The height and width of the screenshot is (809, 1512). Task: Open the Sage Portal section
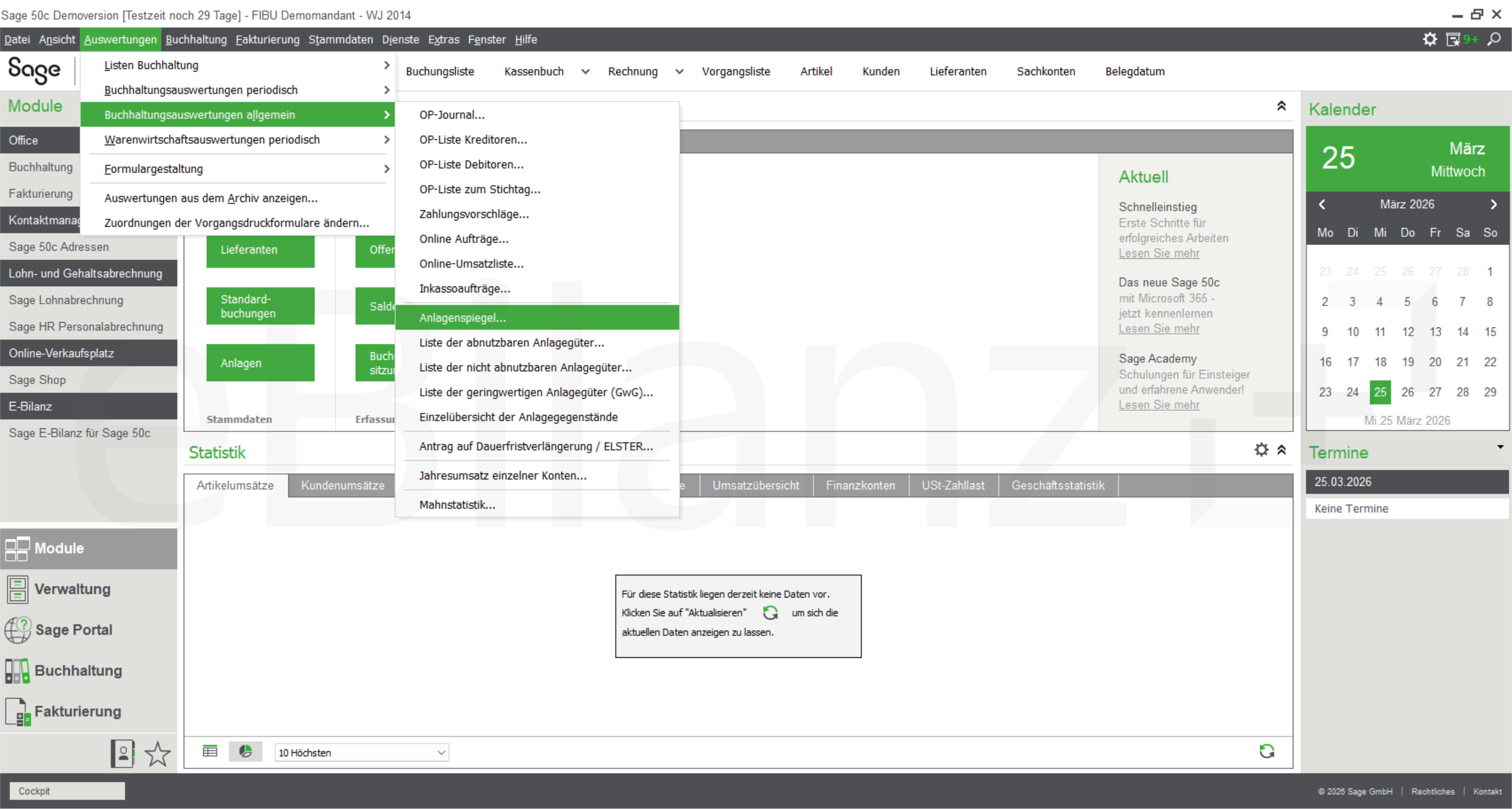pyautogui.click(x=89, y=630)
